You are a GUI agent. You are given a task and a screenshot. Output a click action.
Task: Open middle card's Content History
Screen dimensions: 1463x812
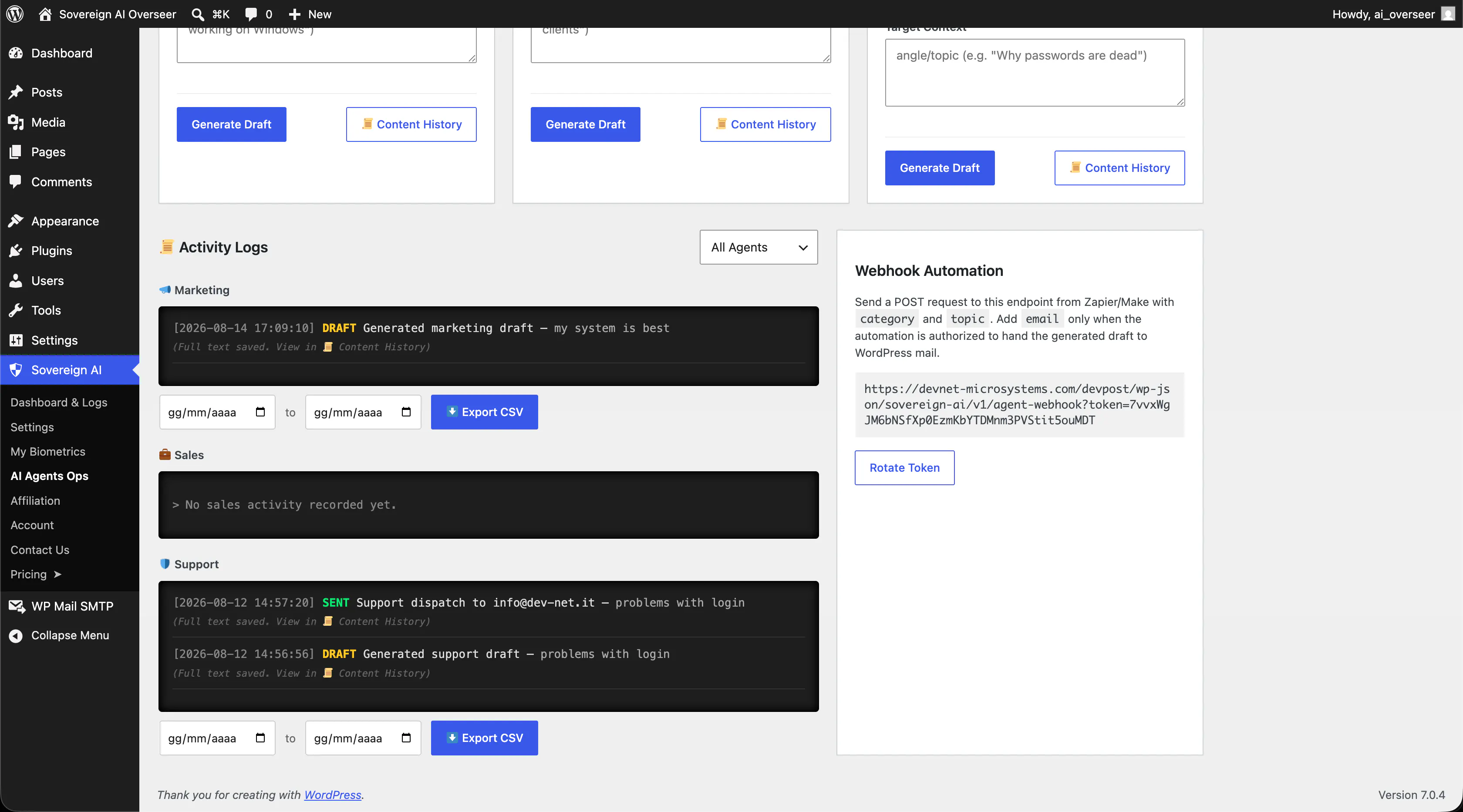pos(765,124)
